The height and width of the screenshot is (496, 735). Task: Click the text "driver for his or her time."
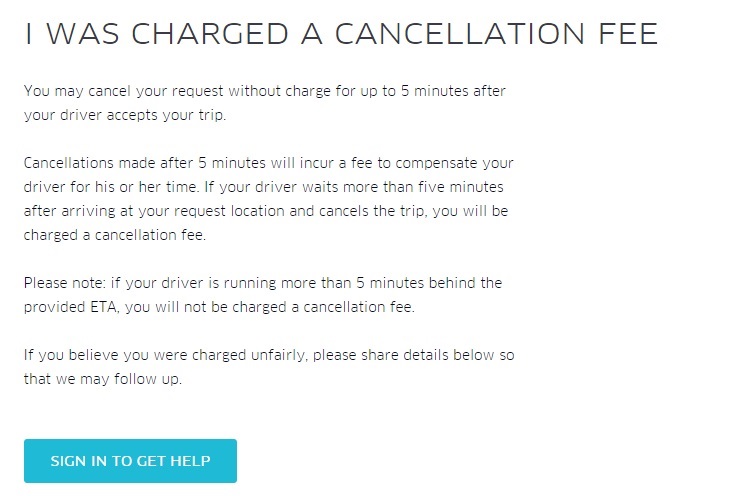click(x=112, y=187)
